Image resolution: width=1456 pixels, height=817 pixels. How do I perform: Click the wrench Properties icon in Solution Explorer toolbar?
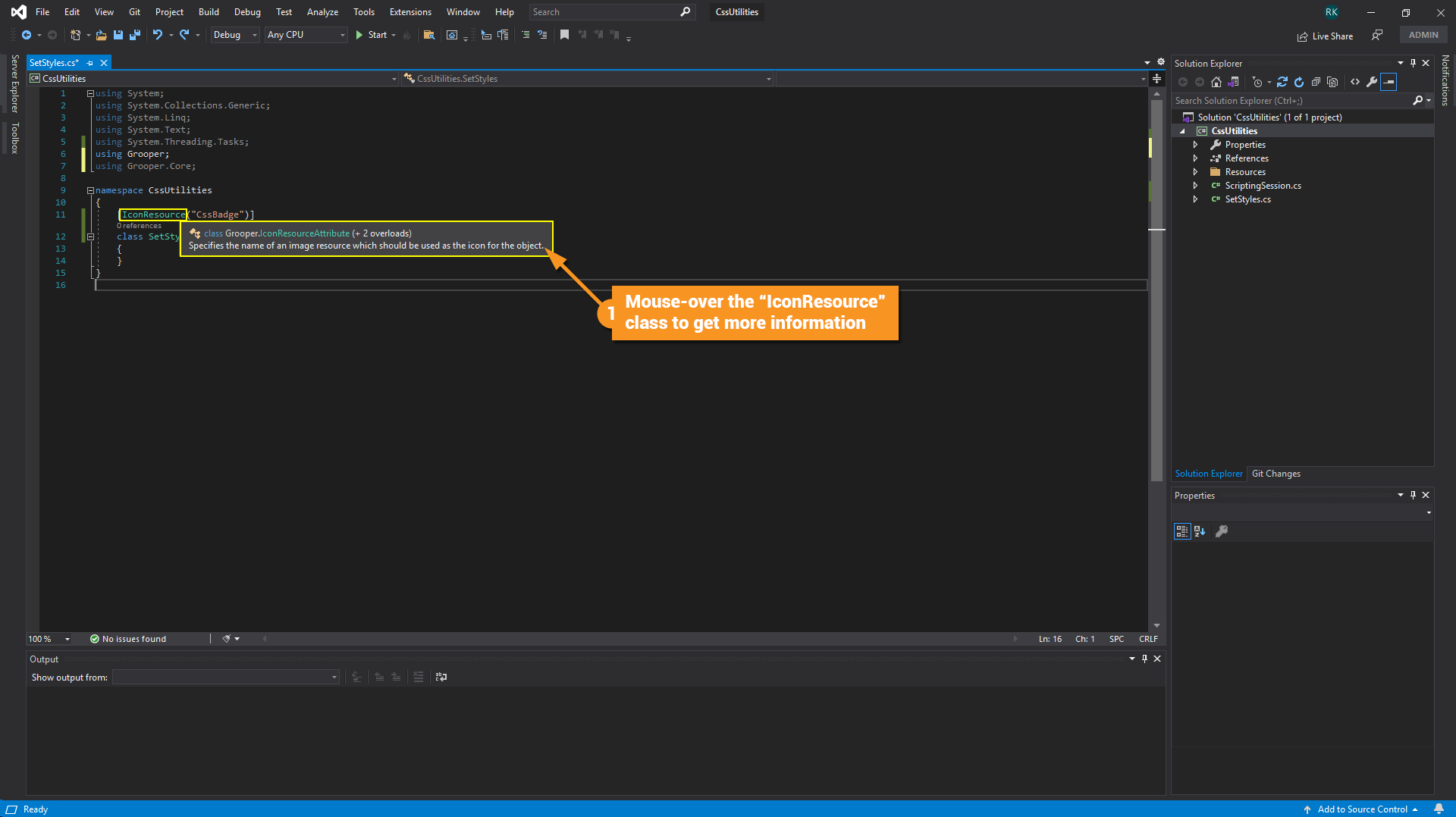click(1372, 82)
